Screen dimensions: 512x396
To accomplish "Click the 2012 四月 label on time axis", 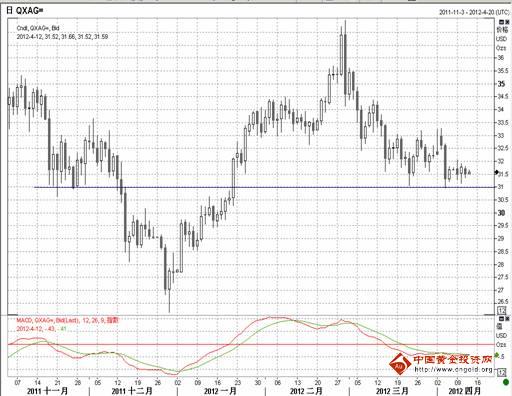I will click(x=465, y=391).
